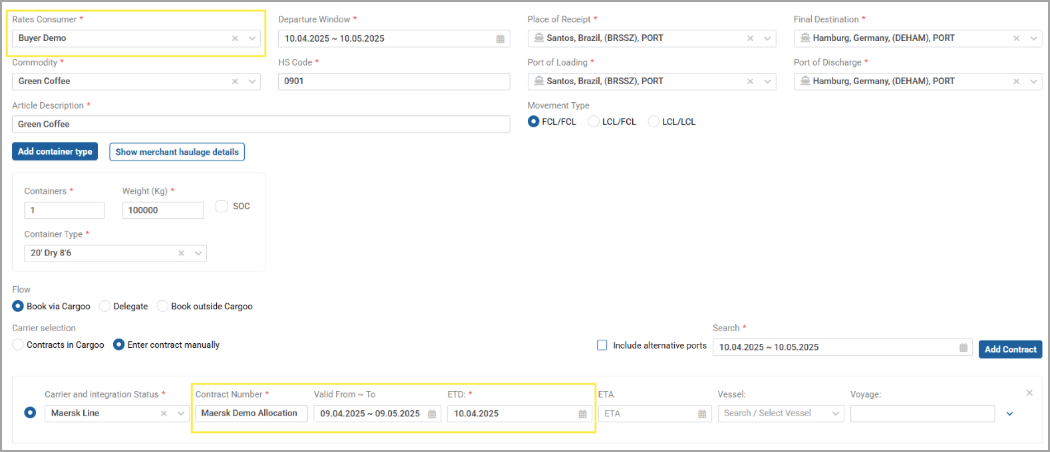1050x452 pixels.
Task: Open the Commodity dropdown
Action: [x=252, y=81]
